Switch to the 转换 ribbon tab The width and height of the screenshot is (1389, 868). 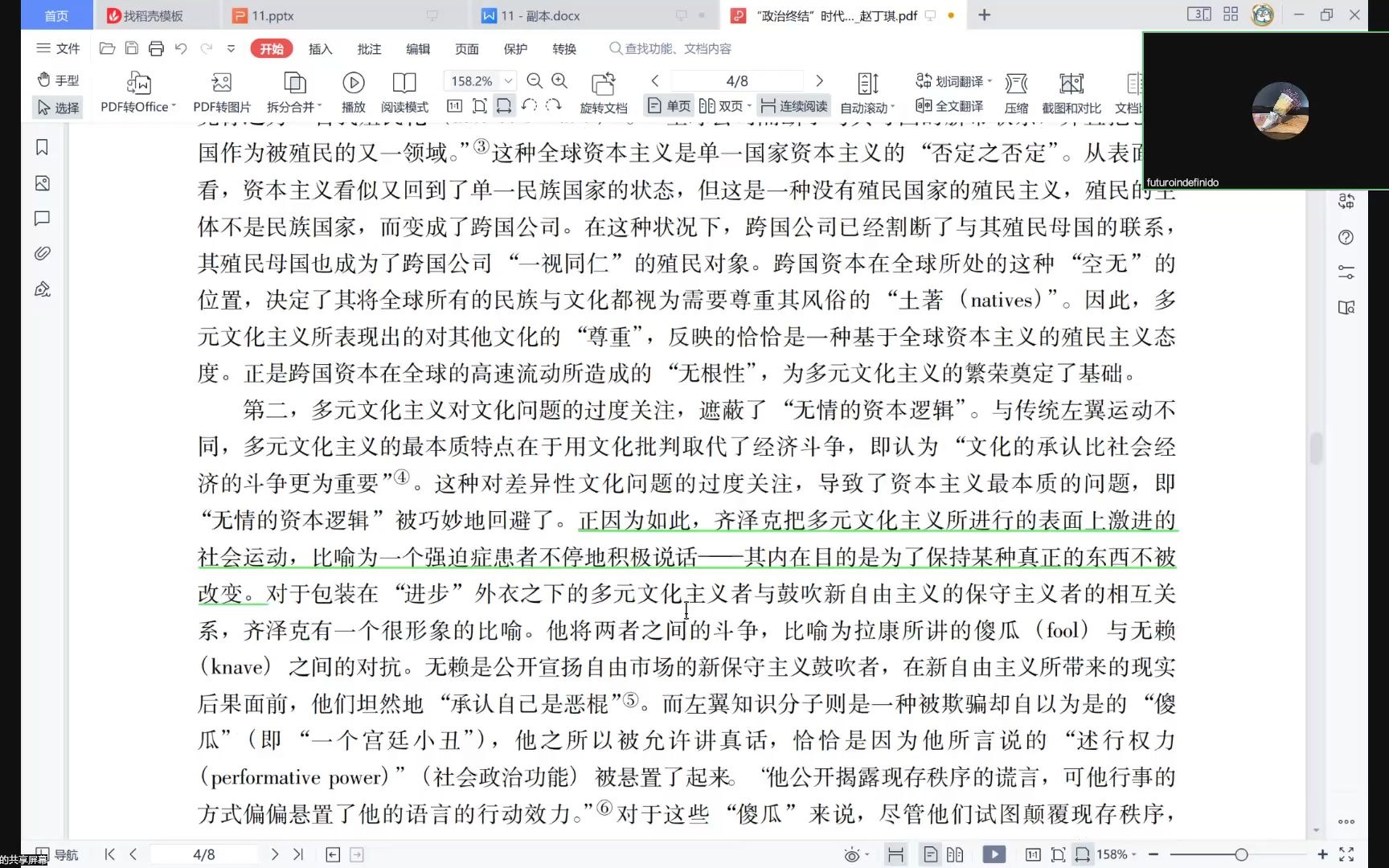[564, 48]
